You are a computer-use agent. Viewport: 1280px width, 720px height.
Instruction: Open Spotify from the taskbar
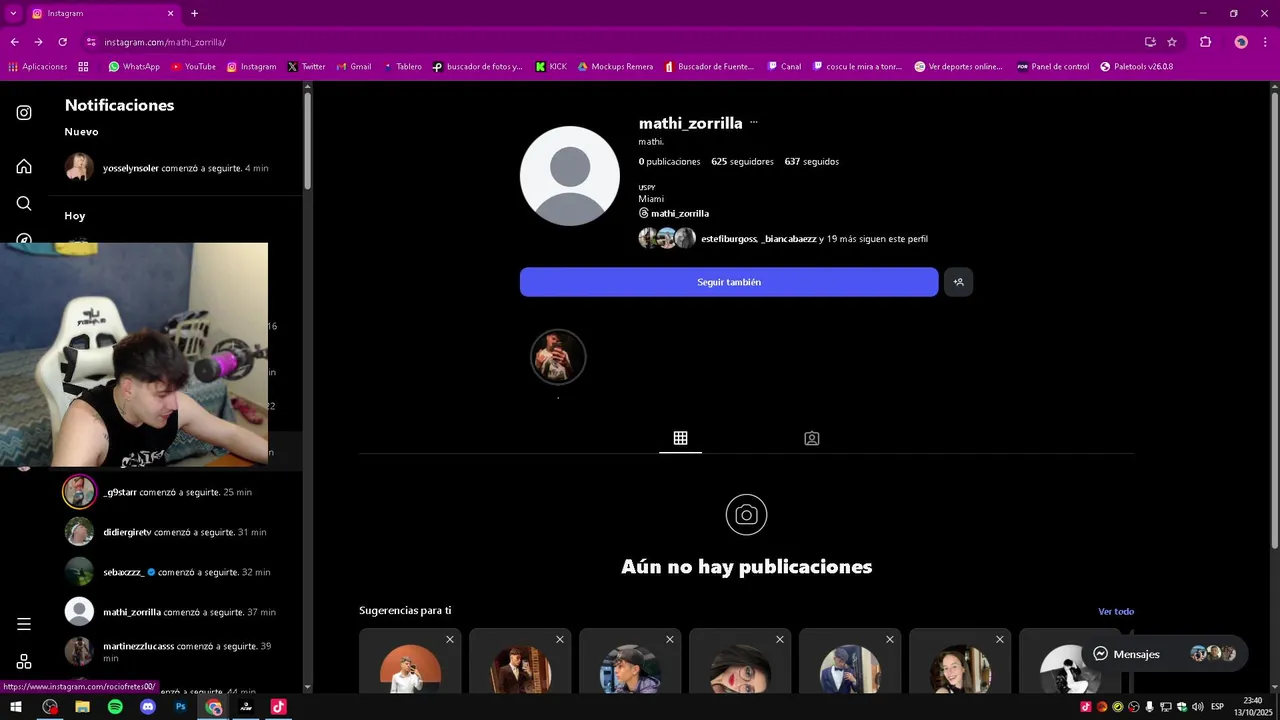point(115,707)
